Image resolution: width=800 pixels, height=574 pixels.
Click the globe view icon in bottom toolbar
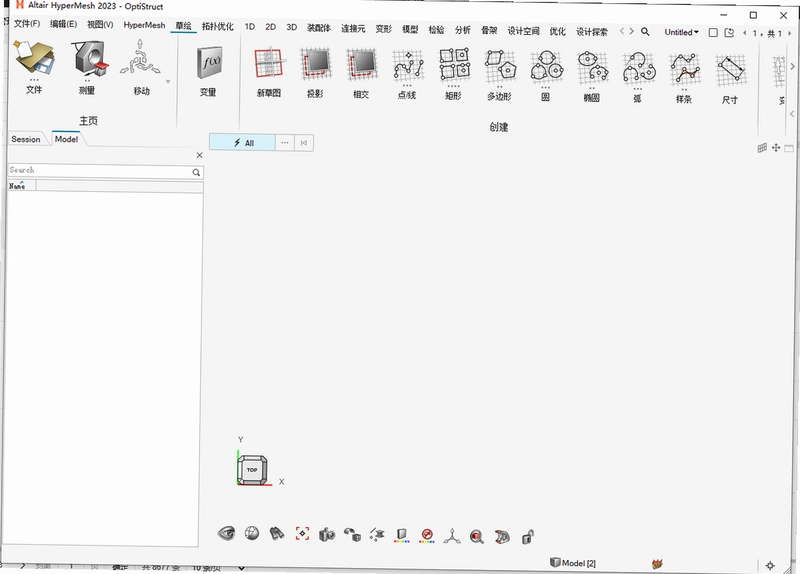(252, 533)
